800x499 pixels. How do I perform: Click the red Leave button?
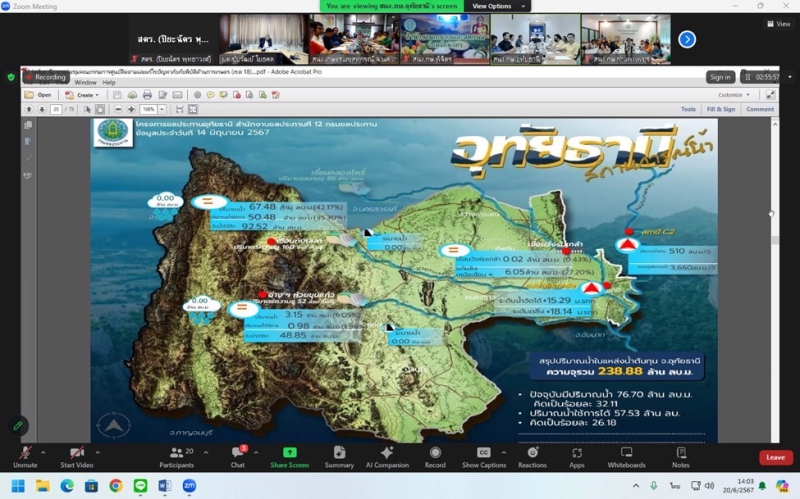coord(774,457)
